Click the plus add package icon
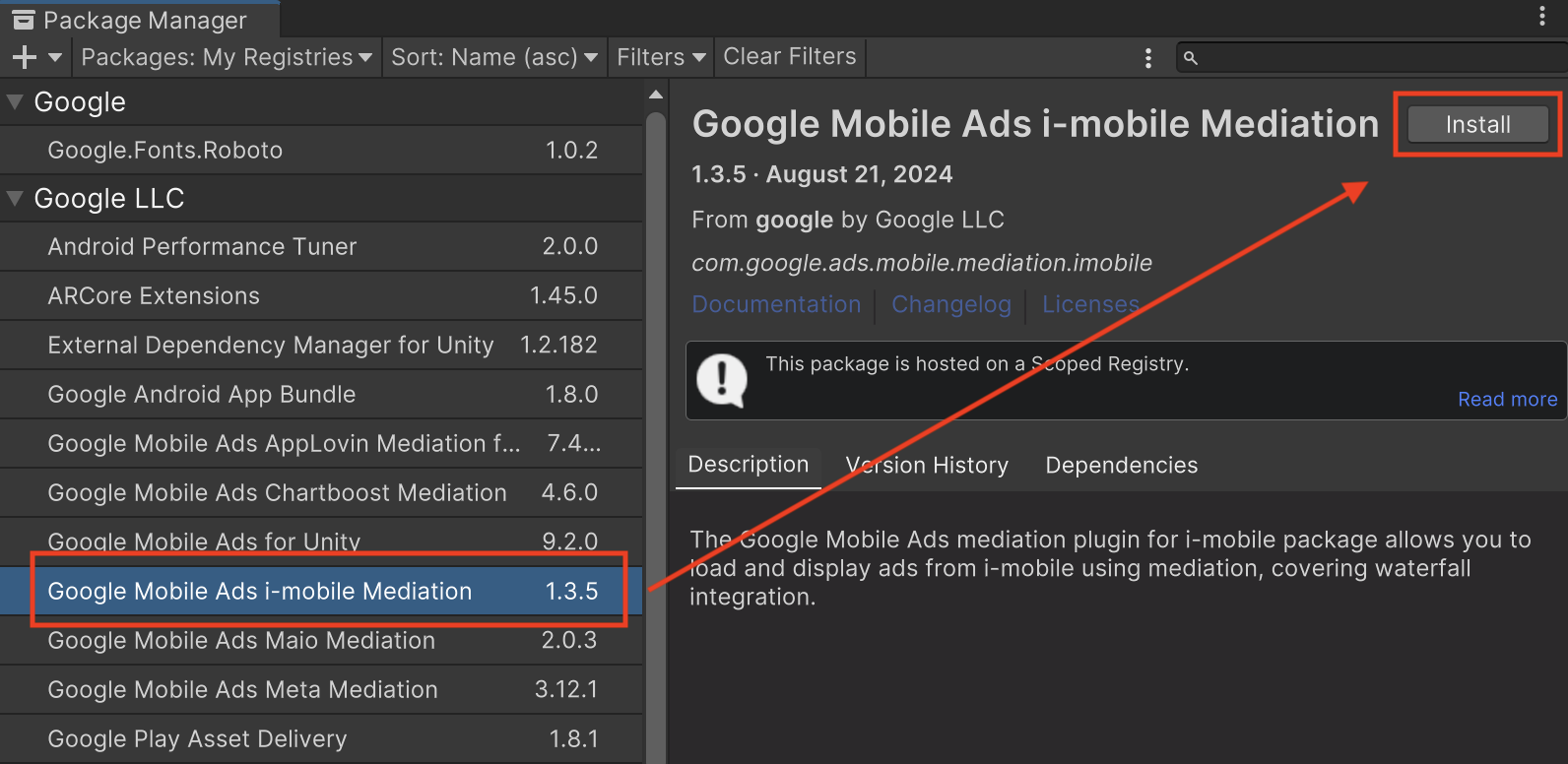This screenshot has height=764, width=1568. click(x=25, y=58)
